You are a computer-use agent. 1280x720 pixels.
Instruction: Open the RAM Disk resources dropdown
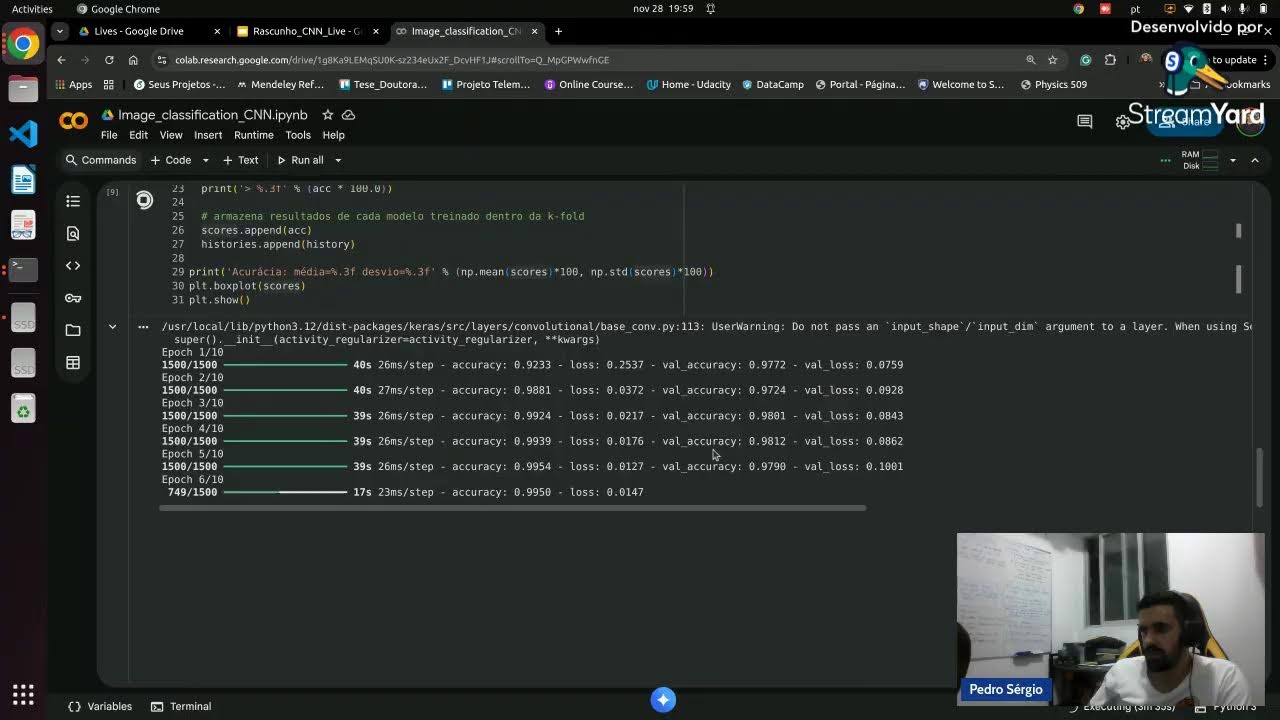1232,160
